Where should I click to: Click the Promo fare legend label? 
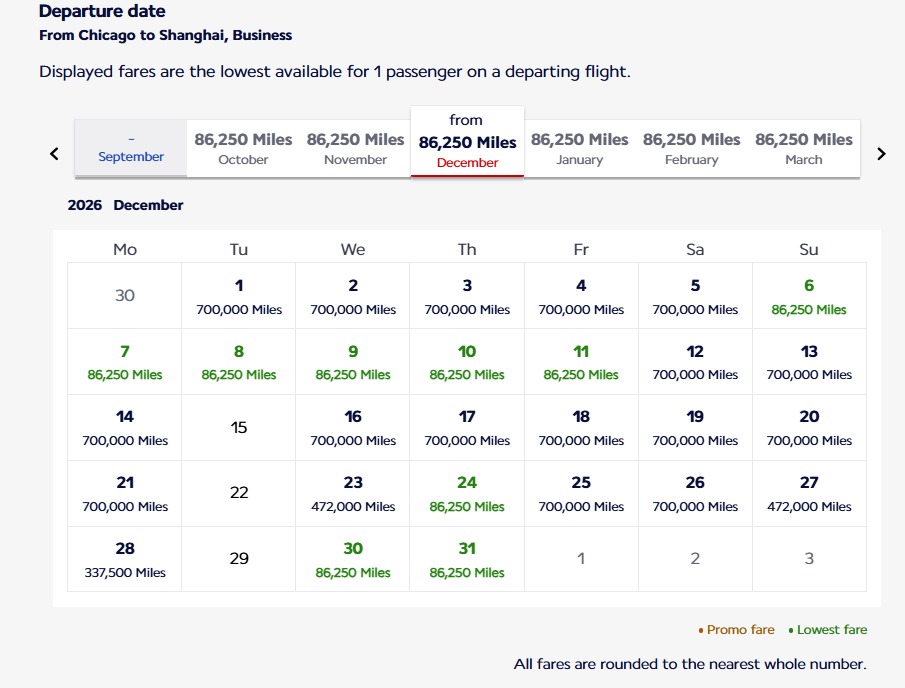(x=741, y=630)
